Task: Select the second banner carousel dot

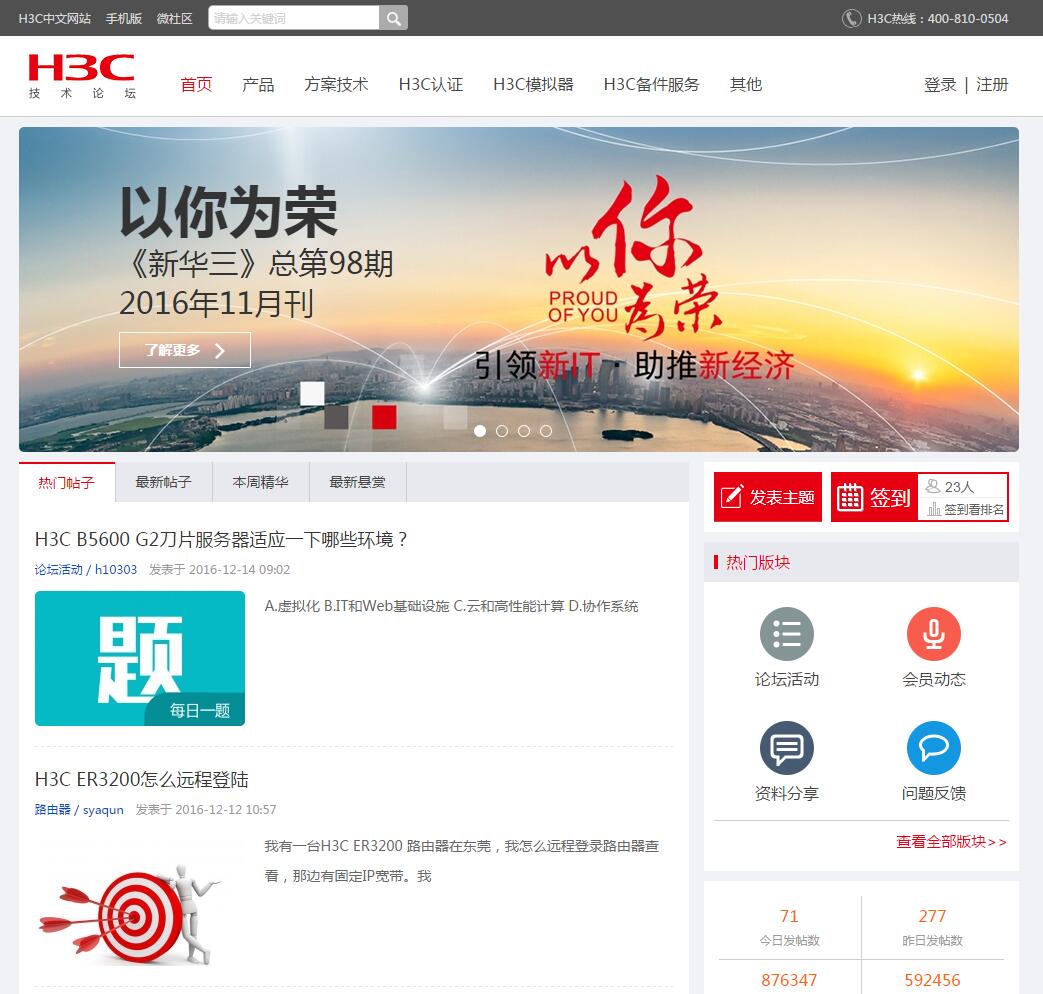Action: pos(502,431)
